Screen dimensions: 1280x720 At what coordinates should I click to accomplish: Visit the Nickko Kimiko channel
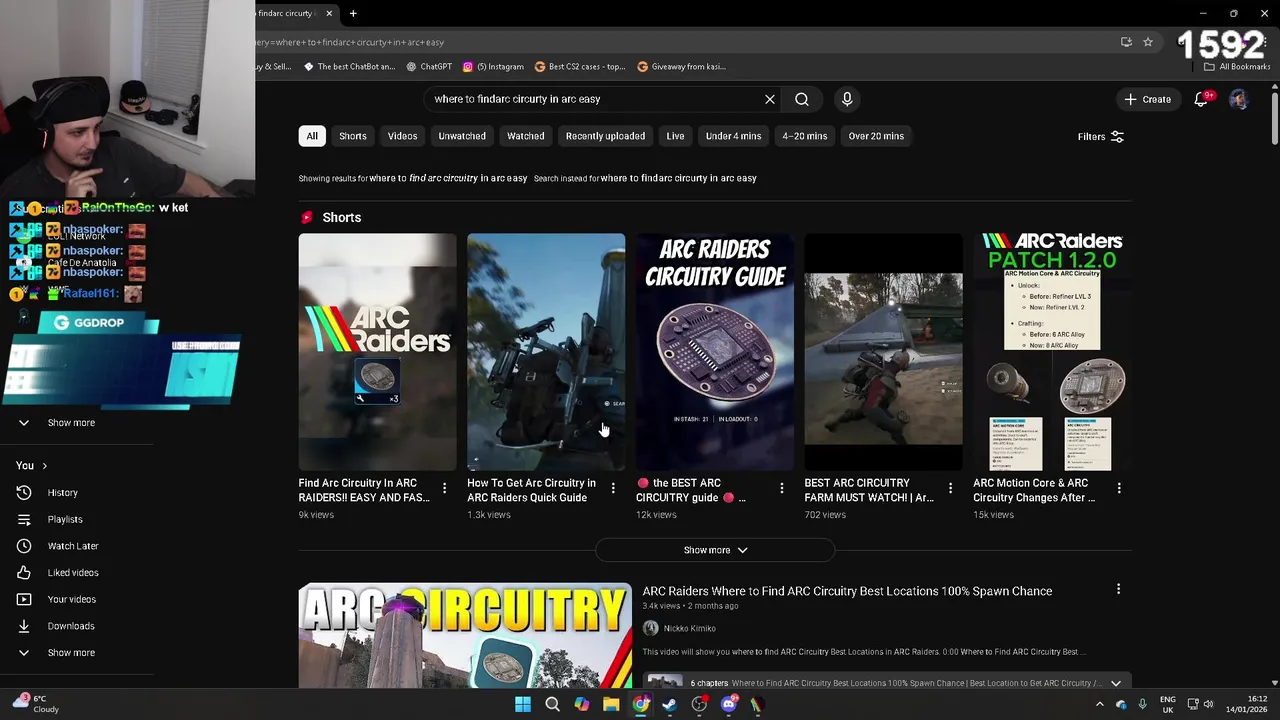[690, 628]
